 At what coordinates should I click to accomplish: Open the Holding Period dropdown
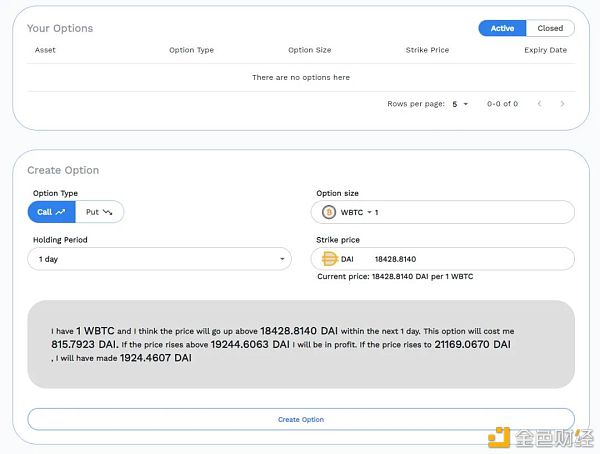tap(160, 259)
